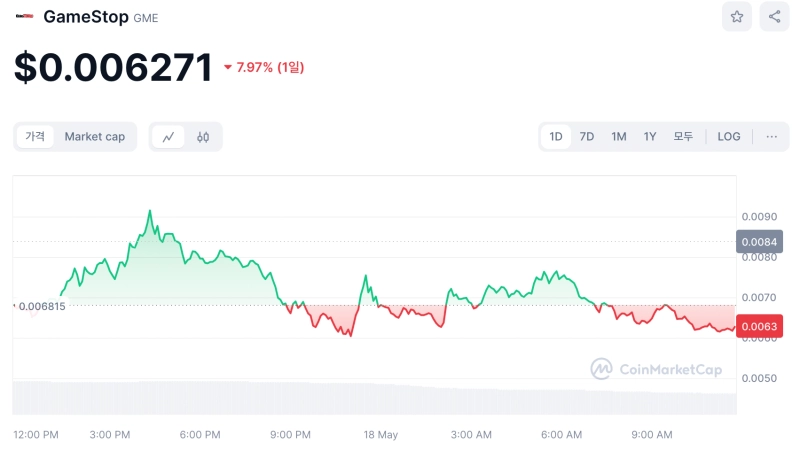Viewport: 800px width, 451px height.
Task: Click the GME ticker symbol label
Action: click(146, 18)
